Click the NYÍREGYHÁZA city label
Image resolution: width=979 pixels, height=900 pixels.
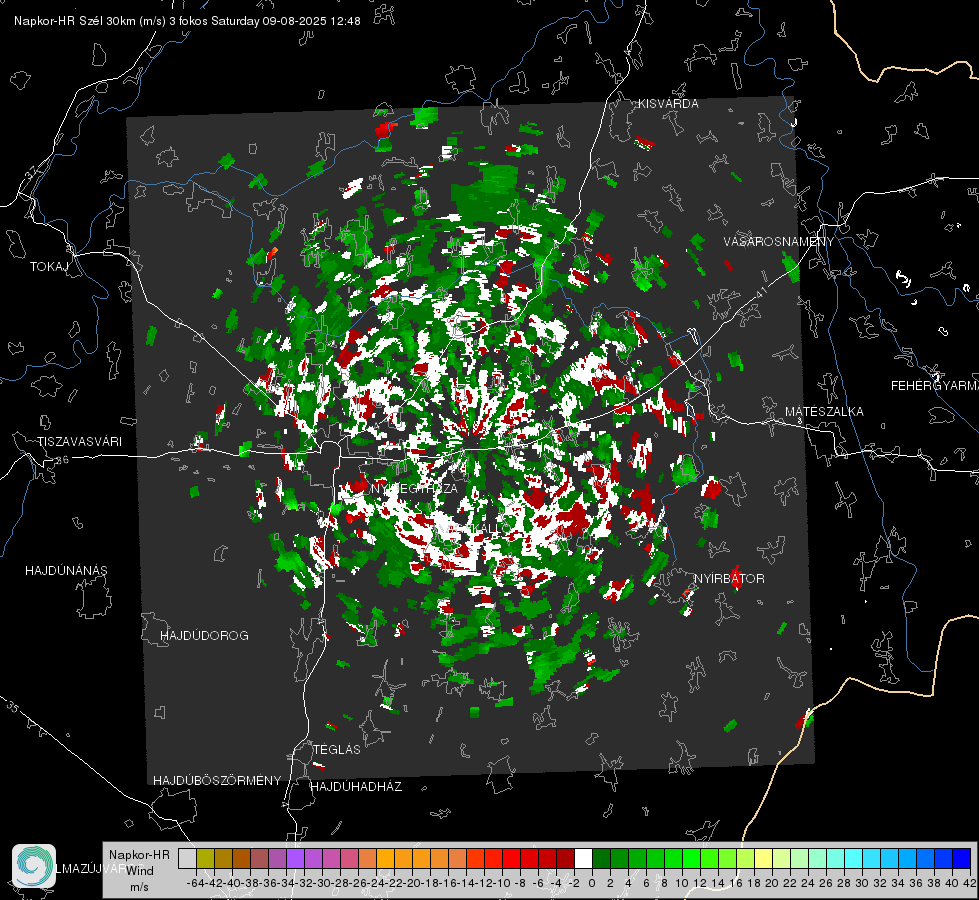coord(415,488)
